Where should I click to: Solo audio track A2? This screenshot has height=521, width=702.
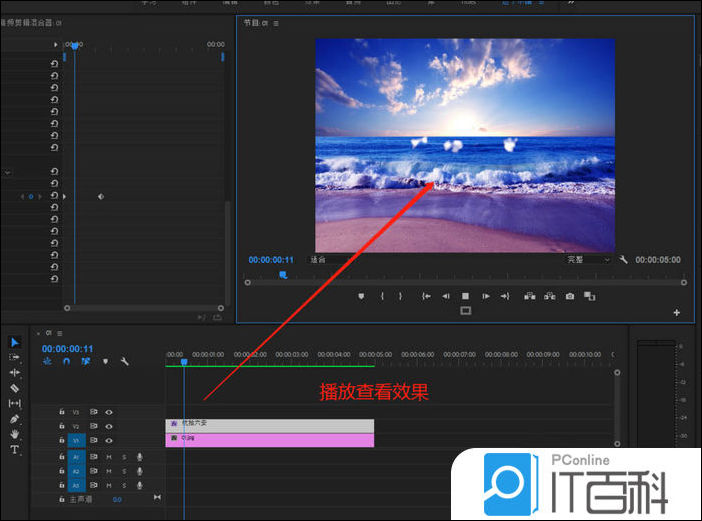pos(124,471)
